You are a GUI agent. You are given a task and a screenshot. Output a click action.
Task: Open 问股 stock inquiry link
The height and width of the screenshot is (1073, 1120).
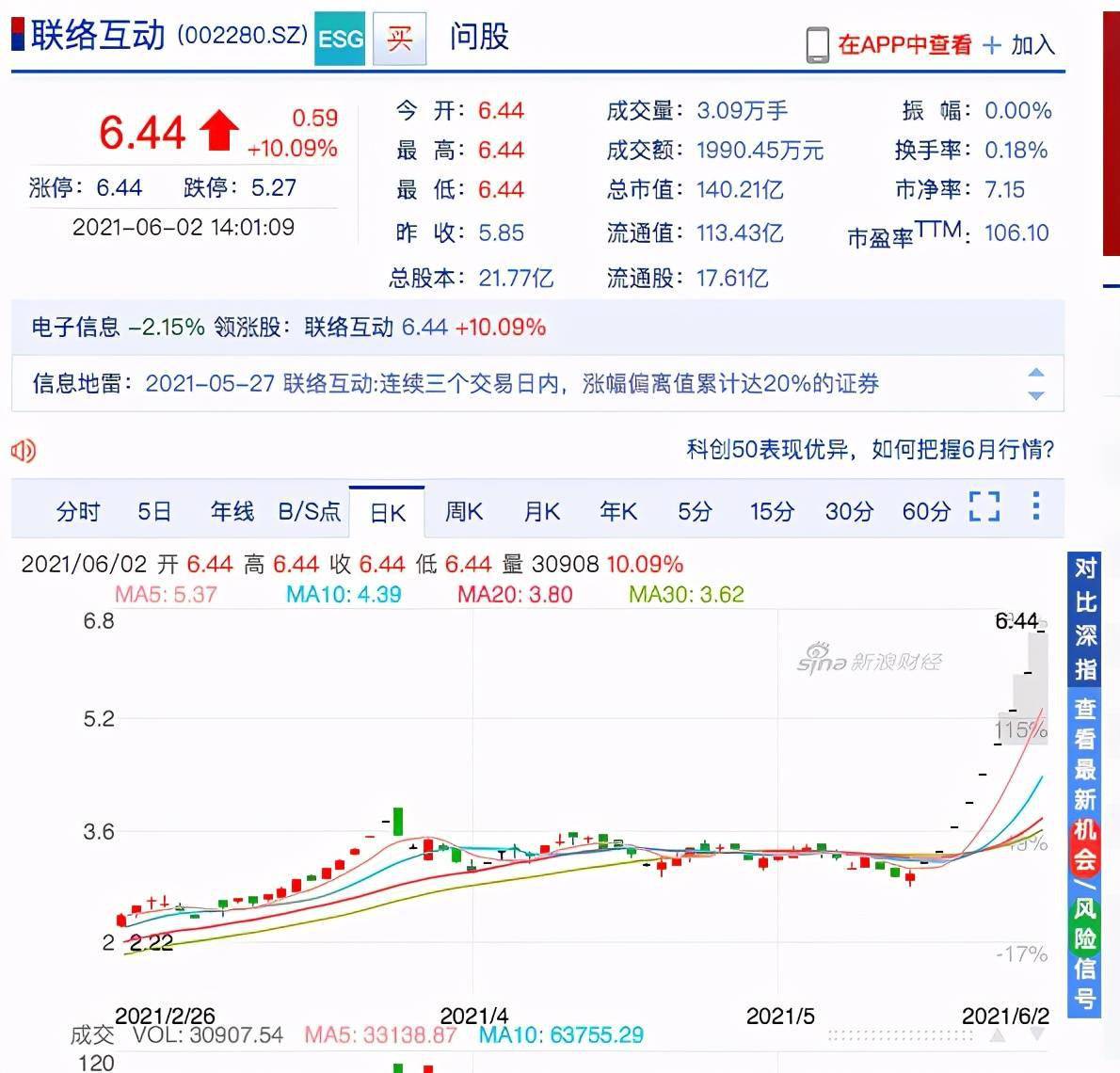click(x=479, y=37)
